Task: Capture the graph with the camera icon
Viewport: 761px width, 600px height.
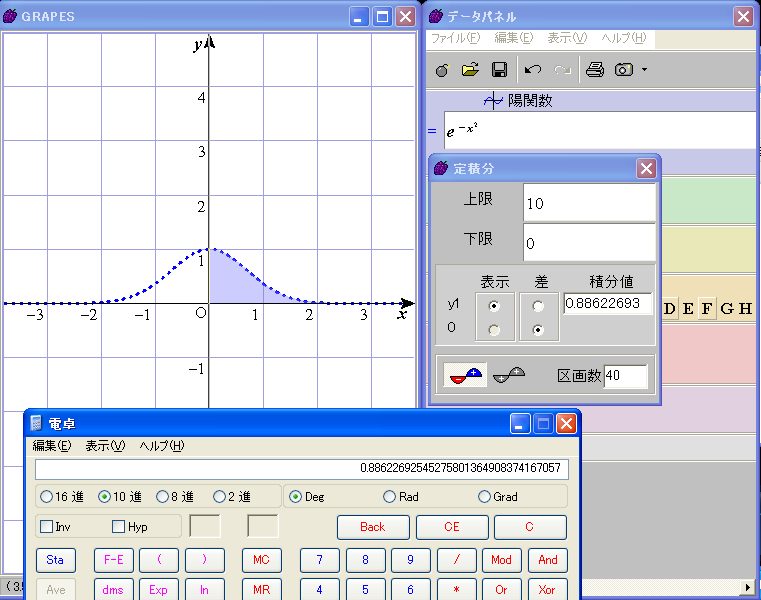Action: 624,70
